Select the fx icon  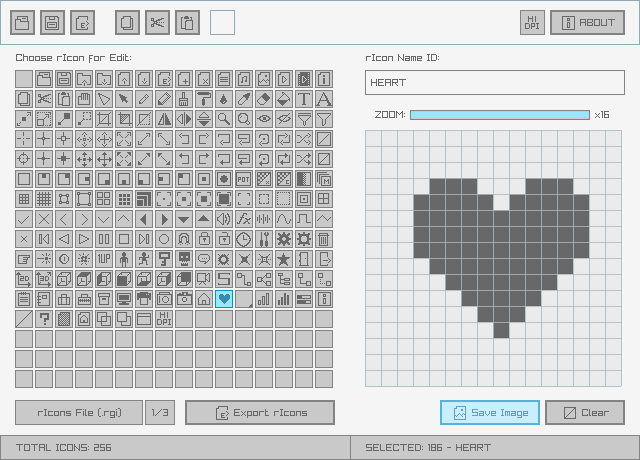(244, 219)
